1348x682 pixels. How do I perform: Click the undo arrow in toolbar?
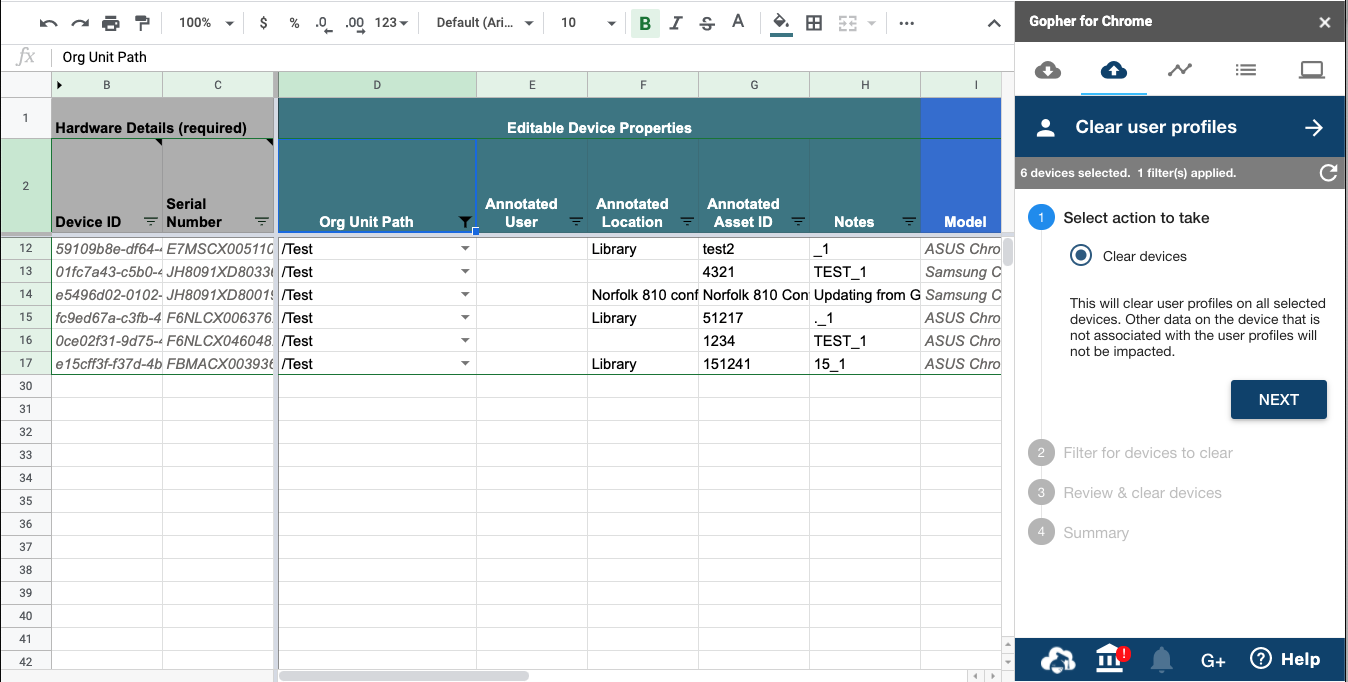click(48, 23)
